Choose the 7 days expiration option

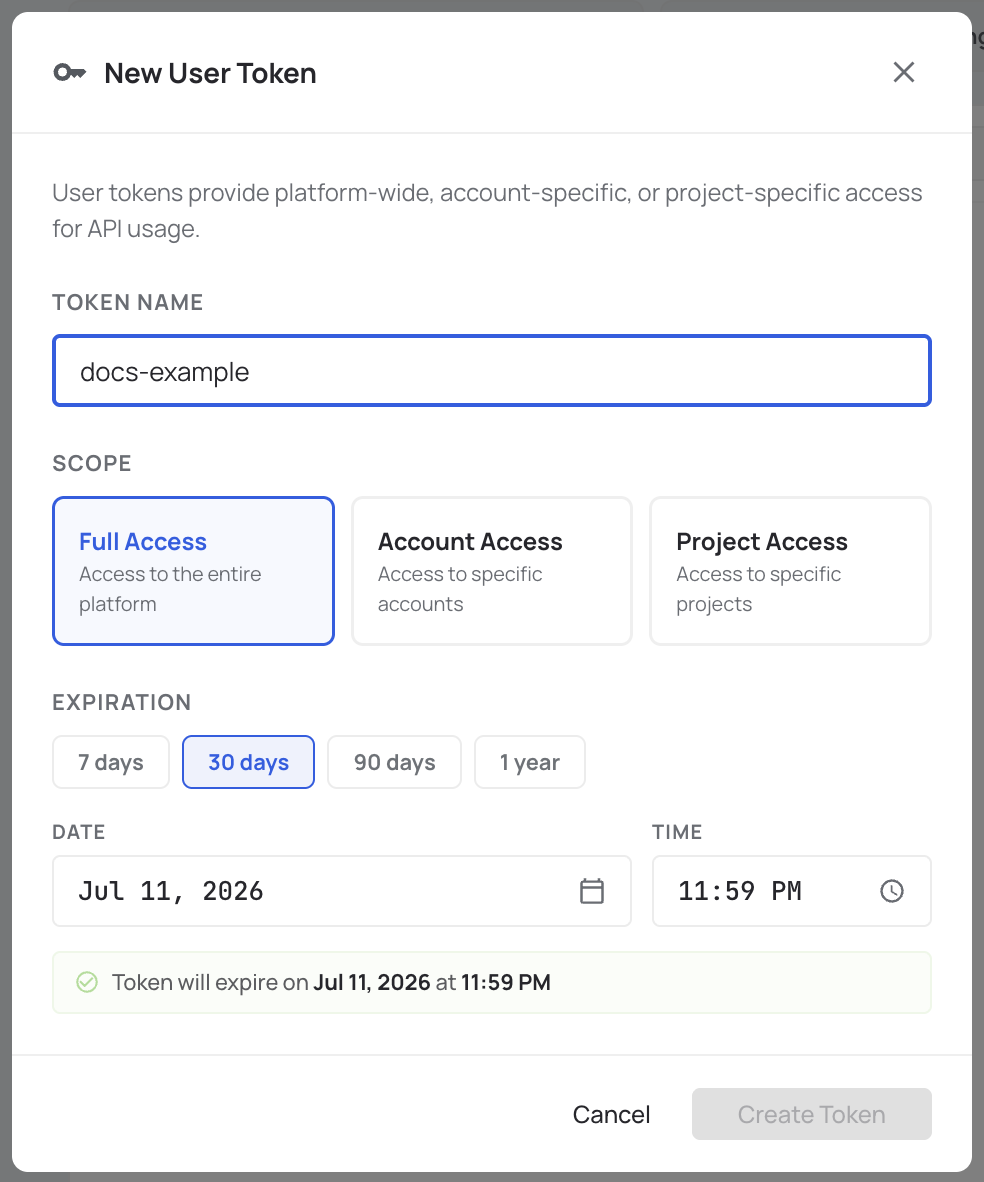tap(111, 762)
